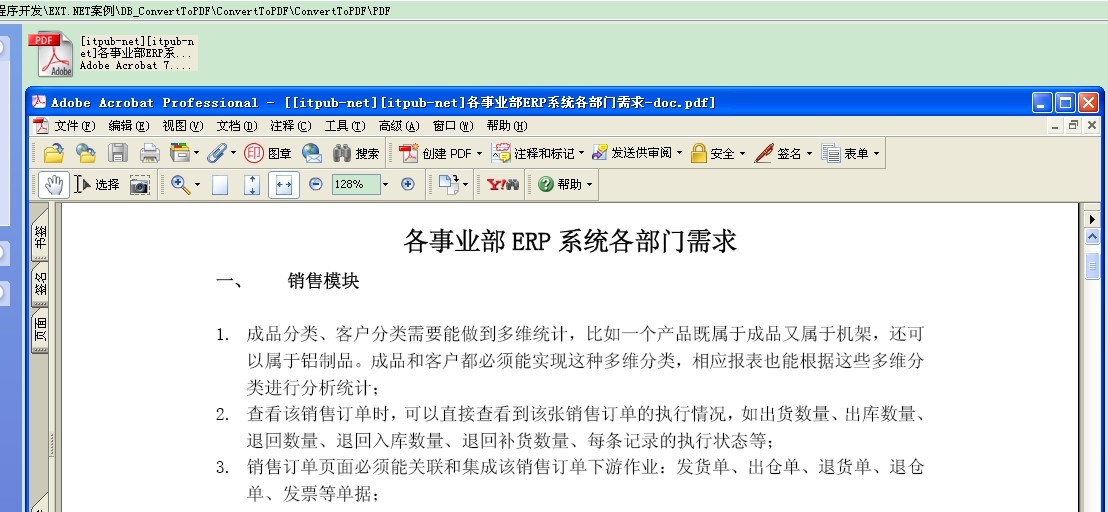Screen dimensions: 1108x512
Task: Select the Snapshot camera tool
Action: (x=140, y=185)
